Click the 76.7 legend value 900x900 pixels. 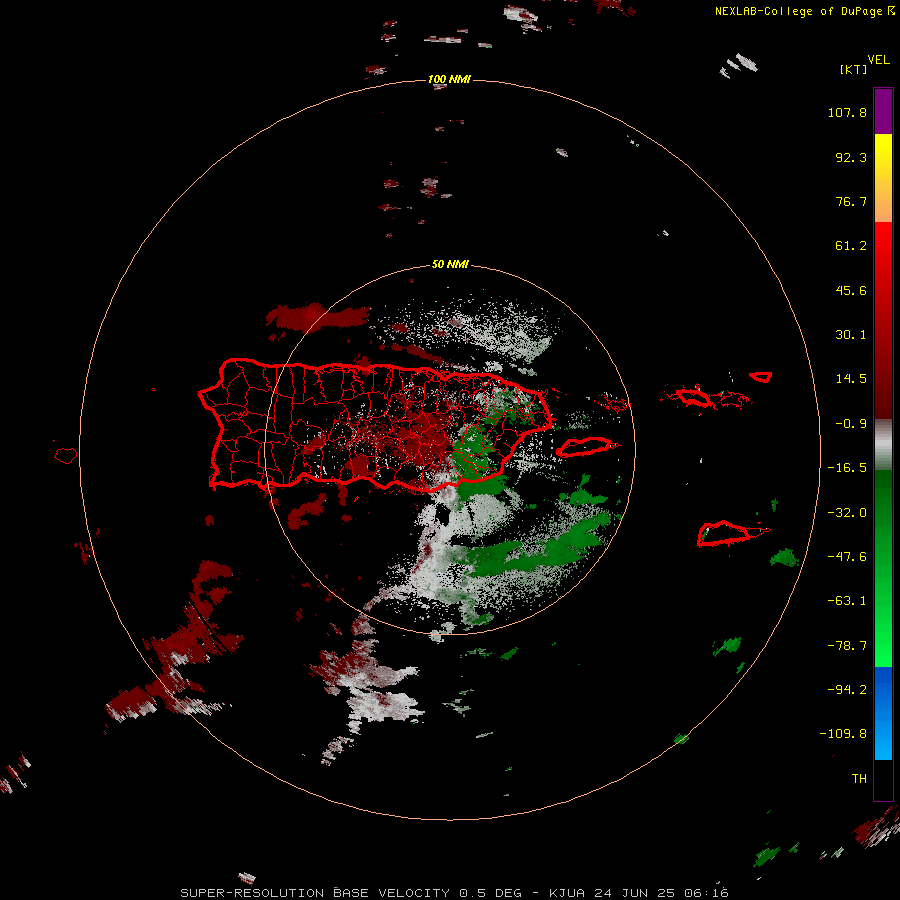851,201
